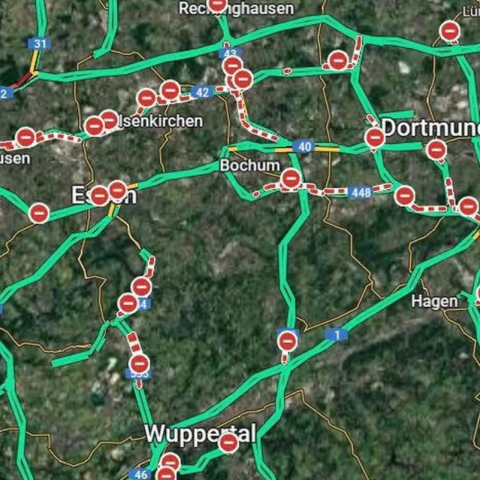Click the highway 40 route shield
This screenshot has height=480, width=480.
304,146
